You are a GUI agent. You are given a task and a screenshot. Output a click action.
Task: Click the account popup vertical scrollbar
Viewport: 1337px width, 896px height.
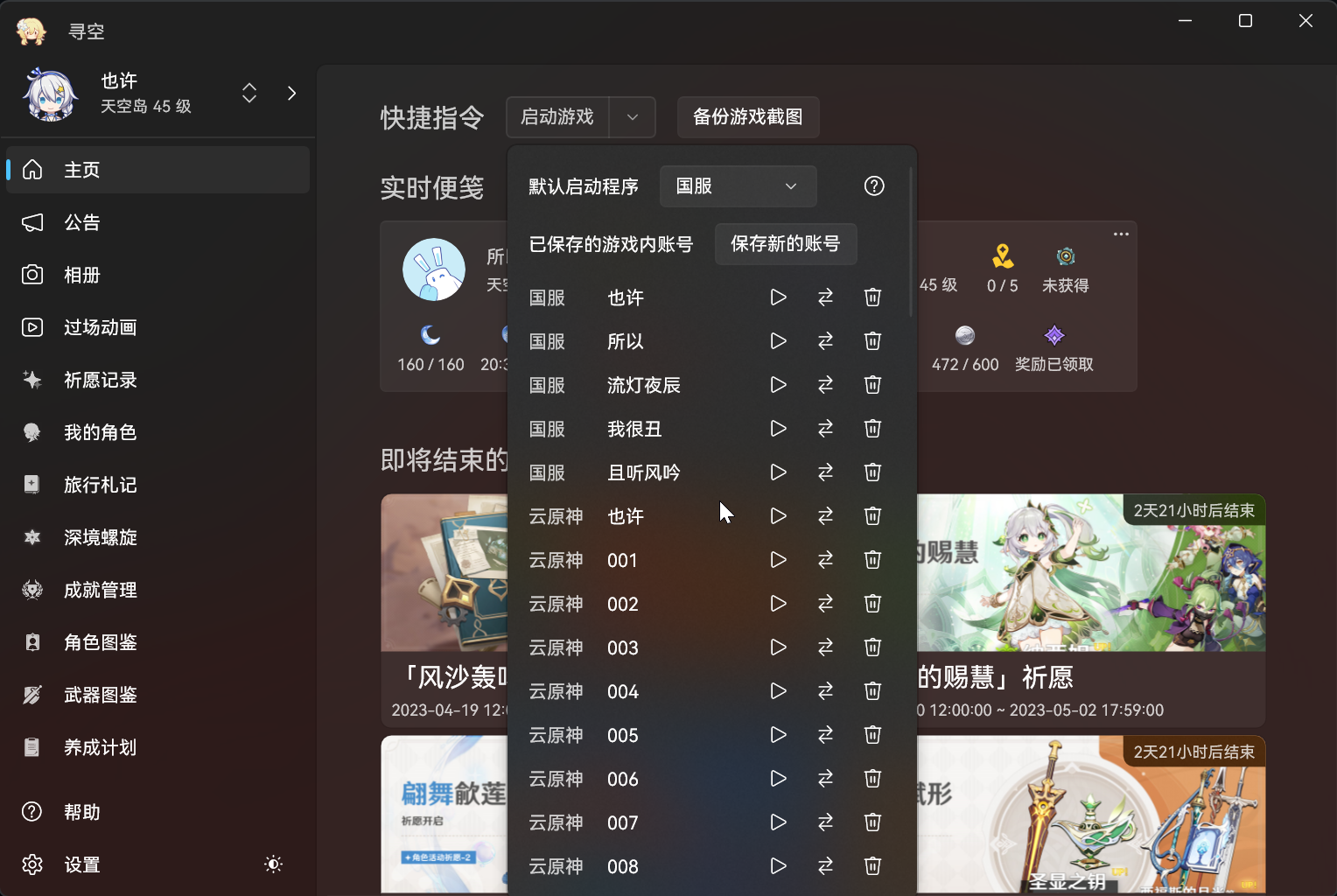pyautogui.click(x=911, y=242)
